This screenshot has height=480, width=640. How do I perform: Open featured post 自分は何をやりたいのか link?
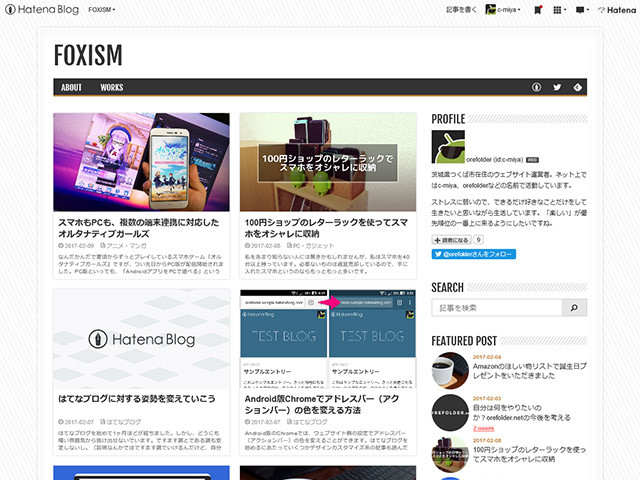pyautogui.click(x=522, y=413)
